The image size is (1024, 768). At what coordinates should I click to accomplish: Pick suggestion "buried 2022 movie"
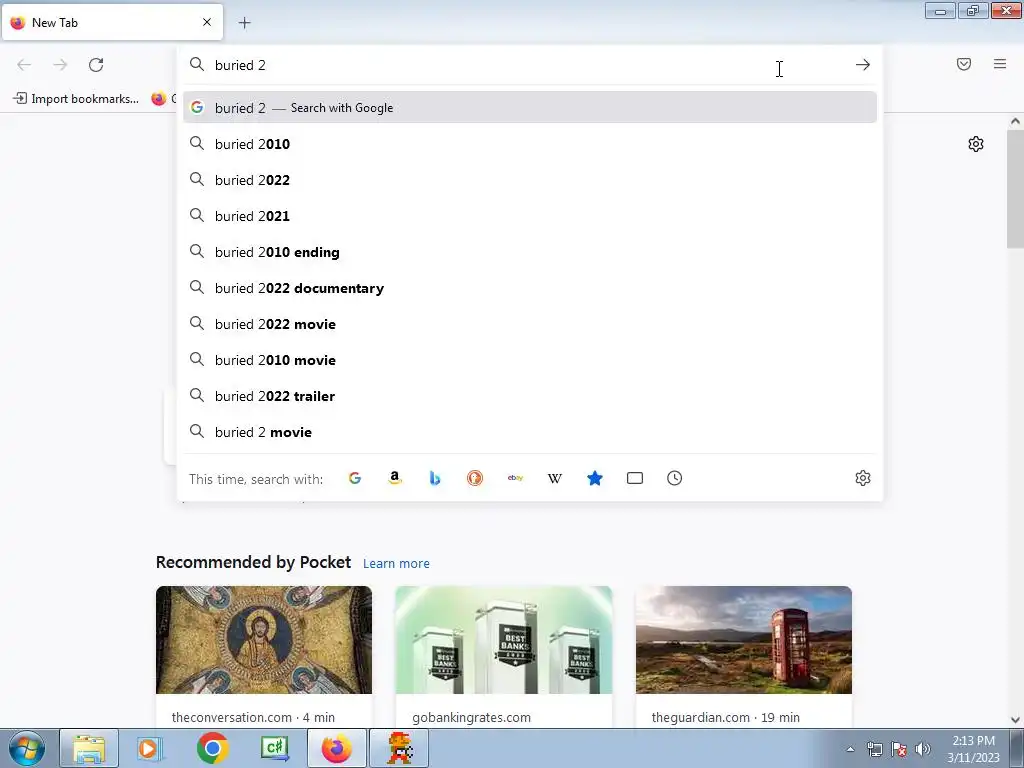tap(530, 324)
